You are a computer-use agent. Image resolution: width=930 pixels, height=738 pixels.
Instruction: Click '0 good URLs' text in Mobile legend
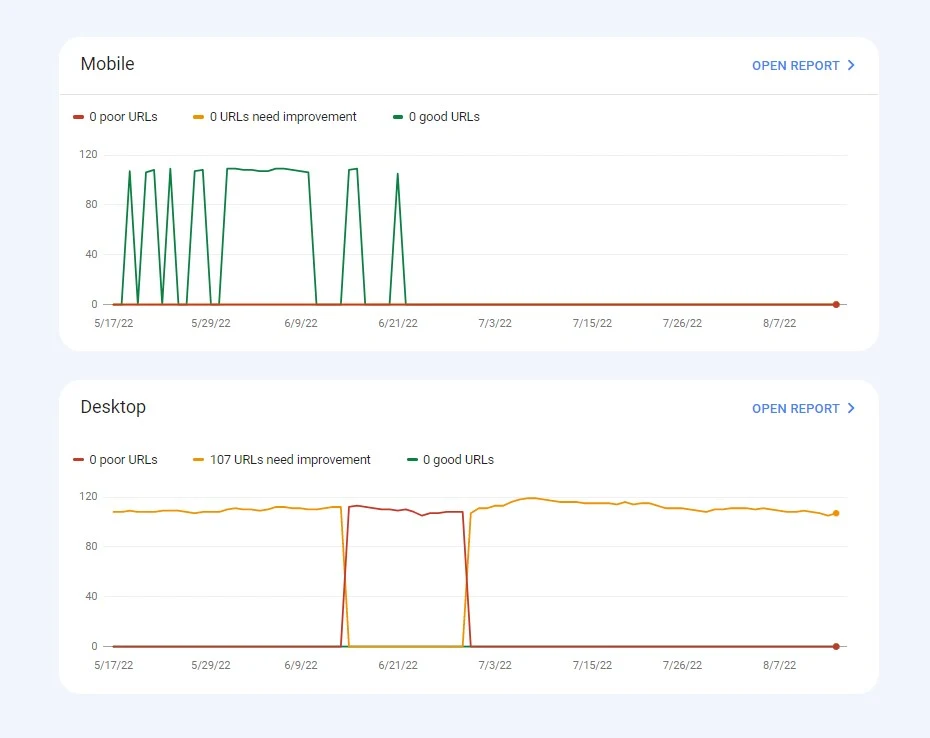(x=444, y=117)
